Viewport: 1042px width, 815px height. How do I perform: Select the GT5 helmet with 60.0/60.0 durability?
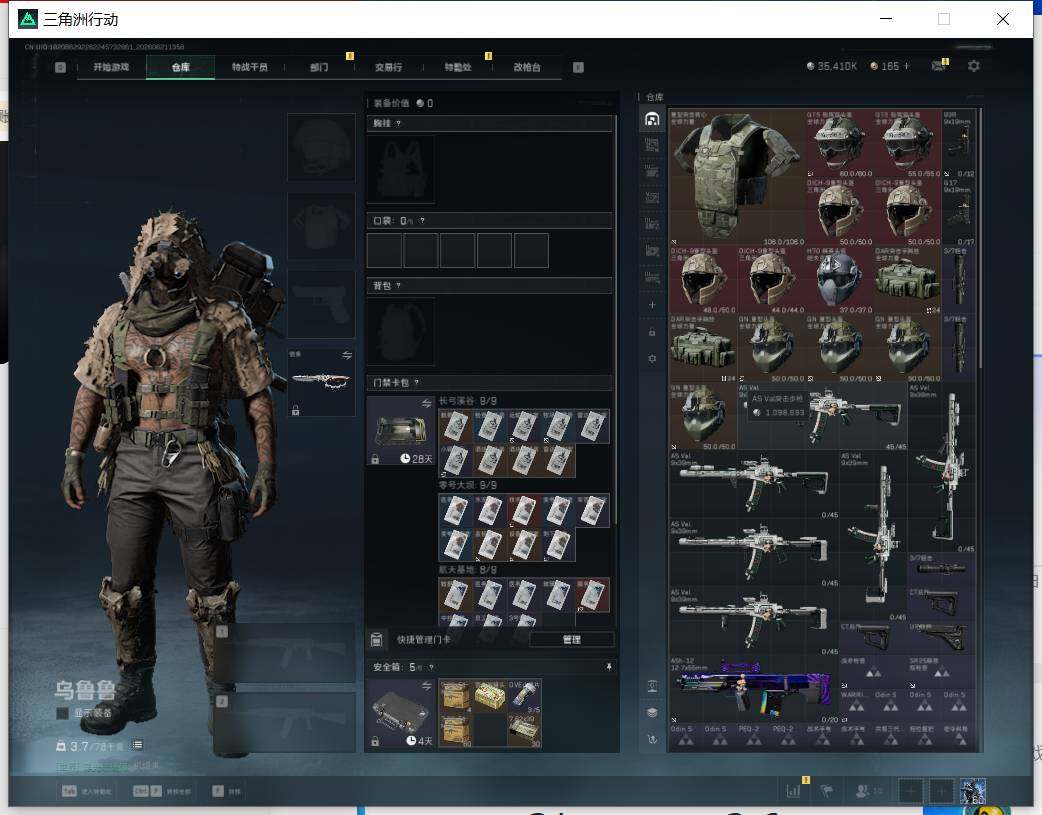pos(839,144)
